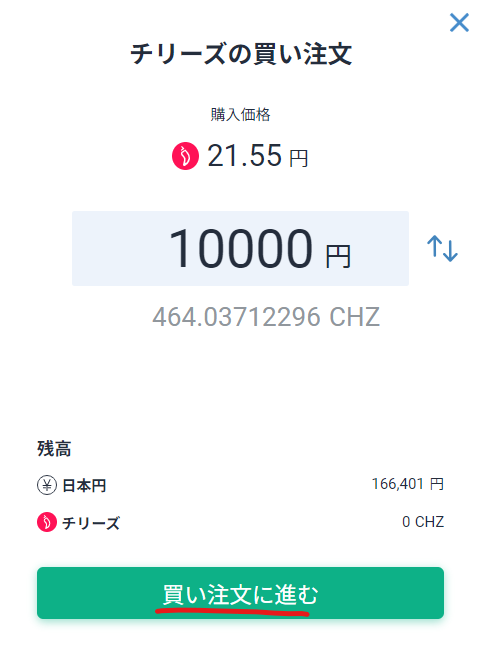Click the 21.55 円 purchase price
480x645 pixels.
pos(258,156)
